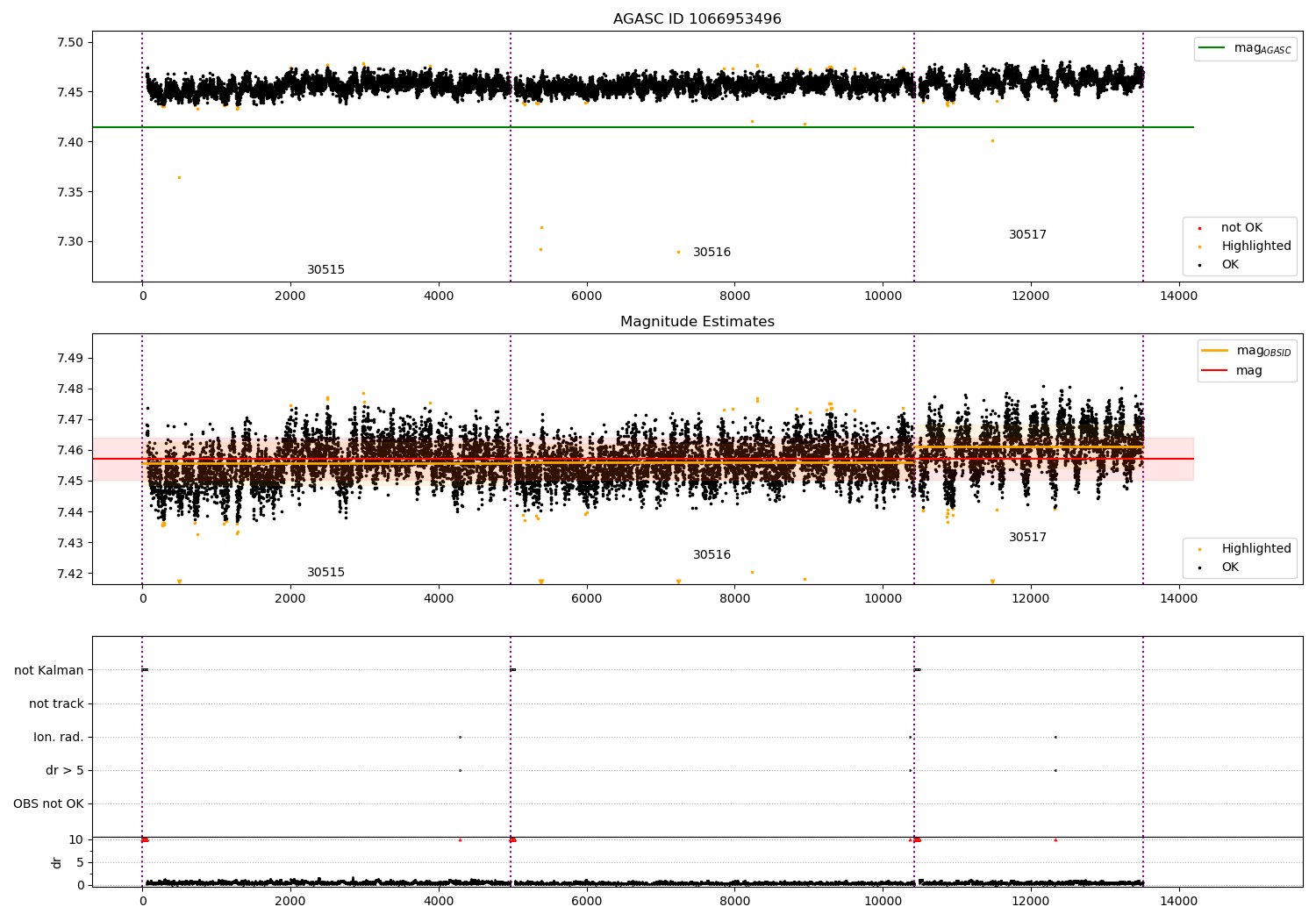
Task: Select the 'not OK' legend entry in top plot
Action: [1241, 228]
